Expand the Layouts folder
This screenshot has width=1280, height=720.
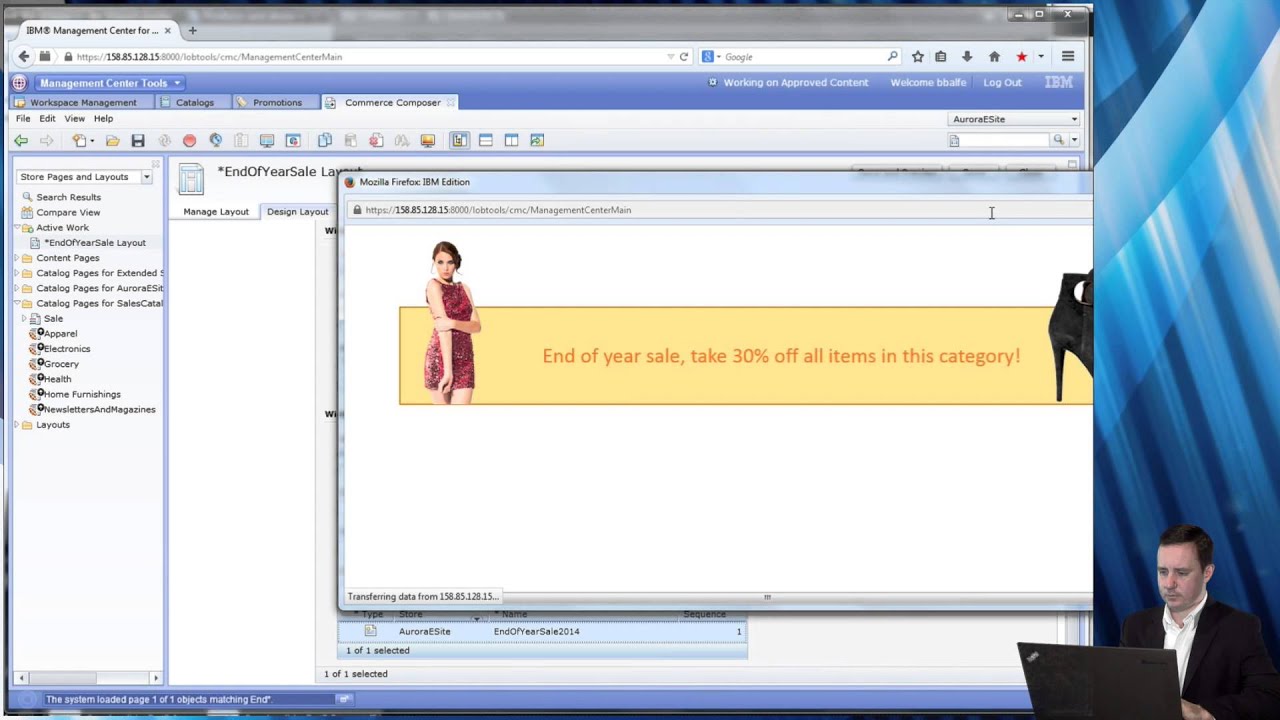17,425
